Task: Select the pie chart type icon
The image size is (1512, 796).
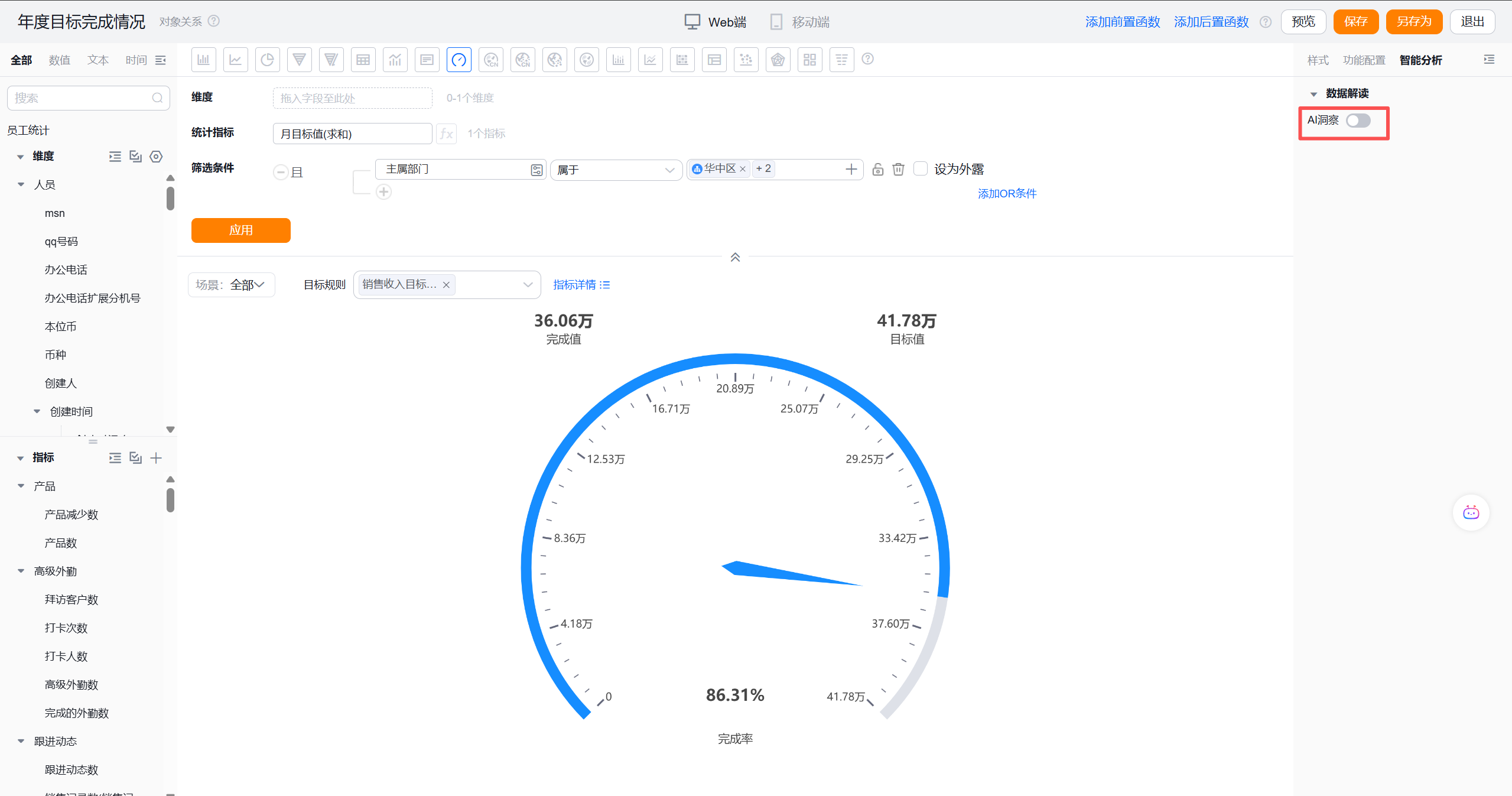Action: point(267,60)
